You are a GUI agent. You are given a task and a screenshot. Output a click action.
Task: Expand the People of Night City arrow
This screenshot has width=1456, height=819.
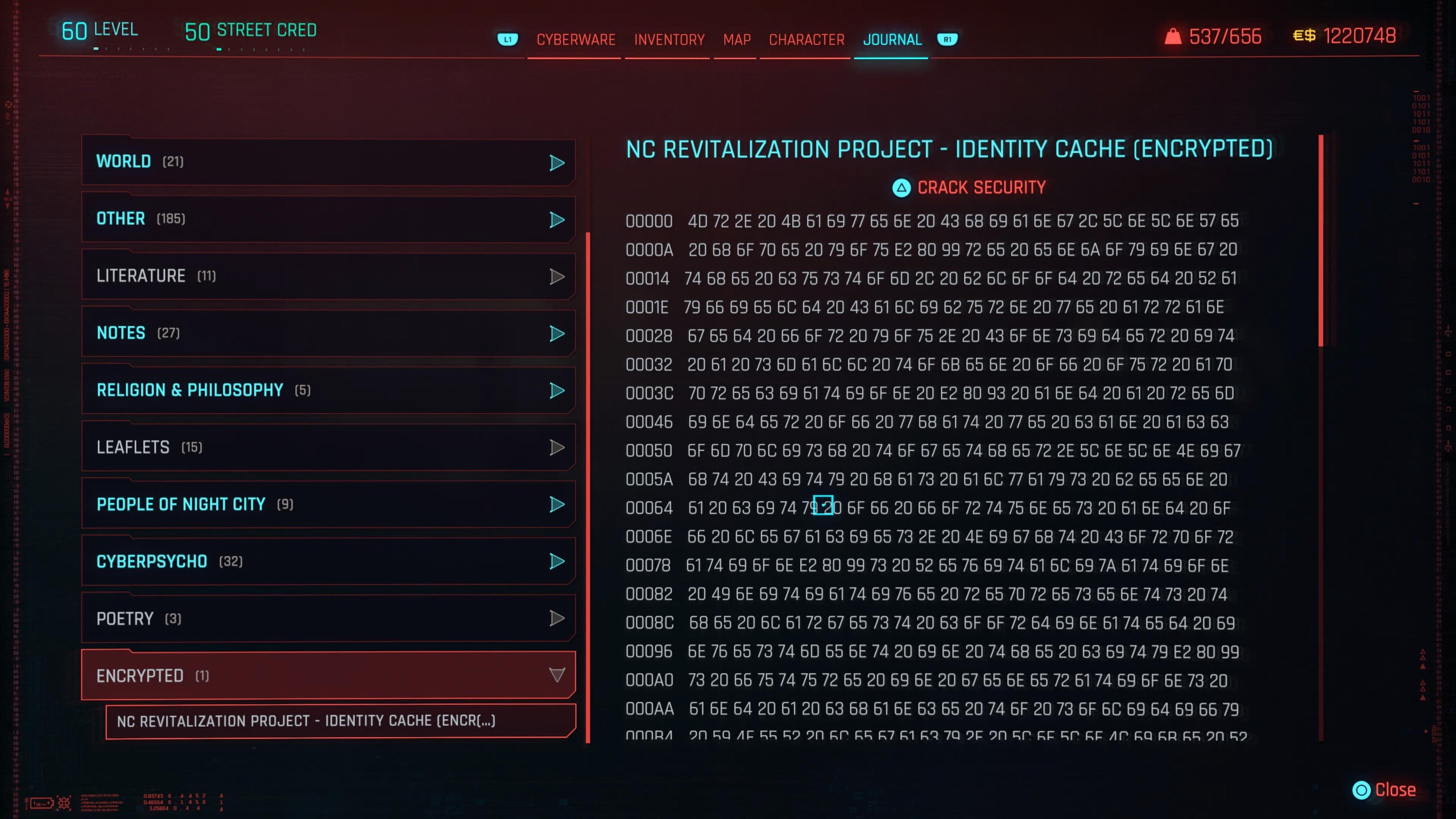(x=557, y=504)
